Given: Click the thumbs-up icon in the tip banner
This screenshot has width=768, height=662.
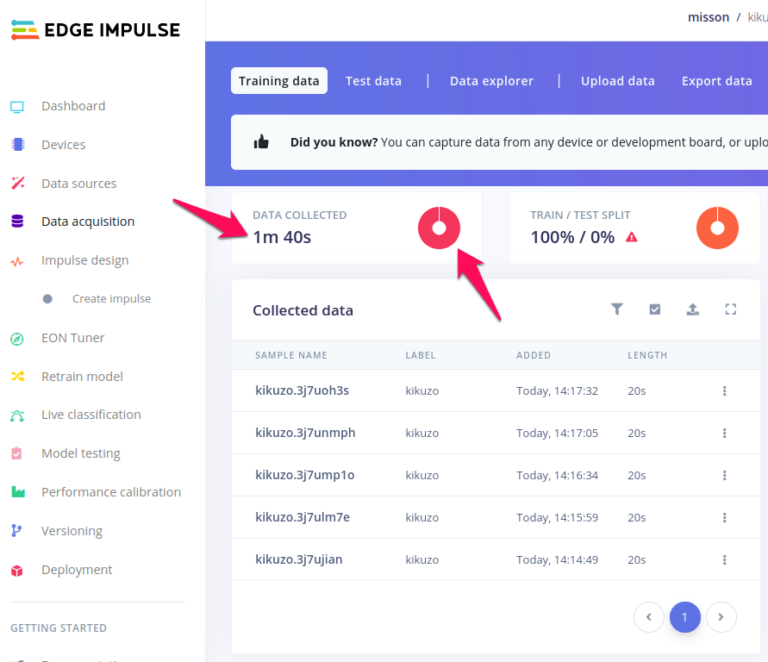Looking at the screenshot, I should click(262, 142).
